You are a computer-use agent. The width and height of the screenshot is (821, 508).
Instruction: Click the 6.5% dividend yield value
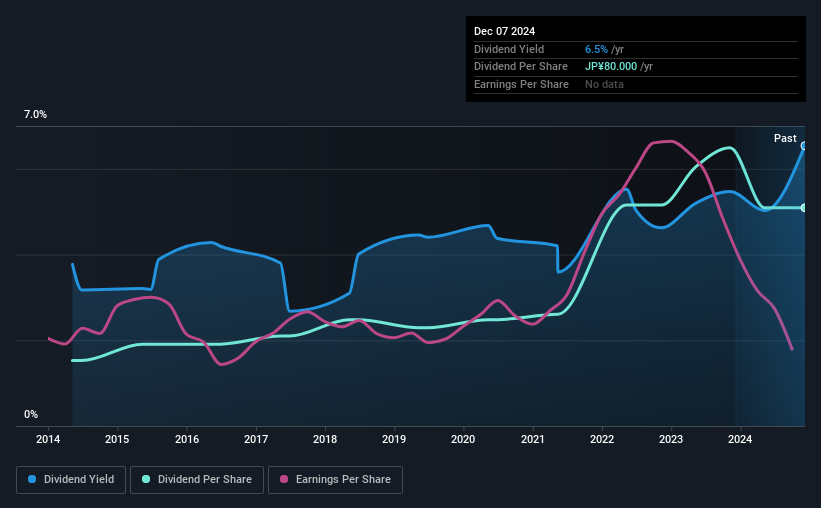click(596, 49)
